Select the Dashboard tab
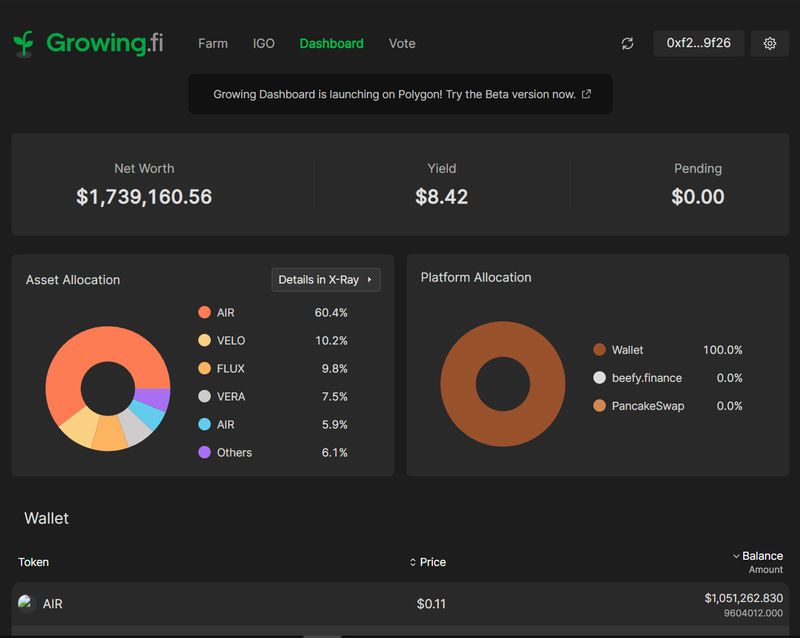 pyautogui.click(x=331, y=44)
